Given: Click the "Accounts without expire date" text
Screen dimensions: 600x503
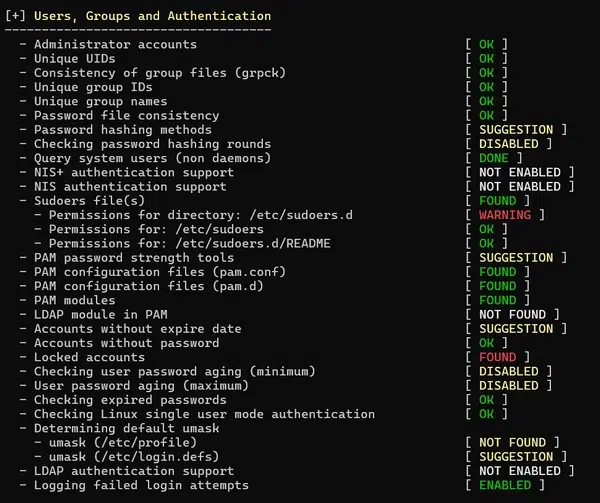Looking at the screenshot, I should pyautogui.click(x=137, y=329).
